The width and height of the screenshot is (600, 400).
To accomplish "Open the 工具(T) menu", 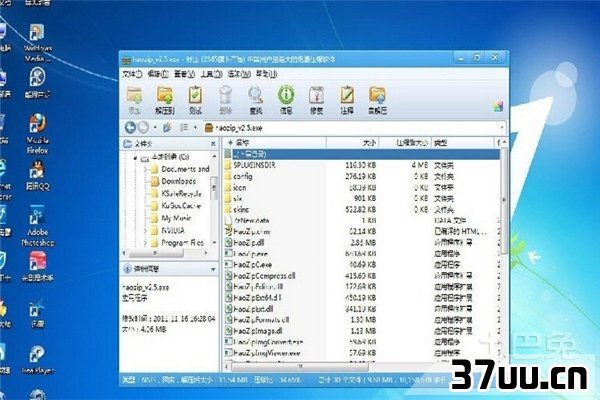I will coord(212,74).
